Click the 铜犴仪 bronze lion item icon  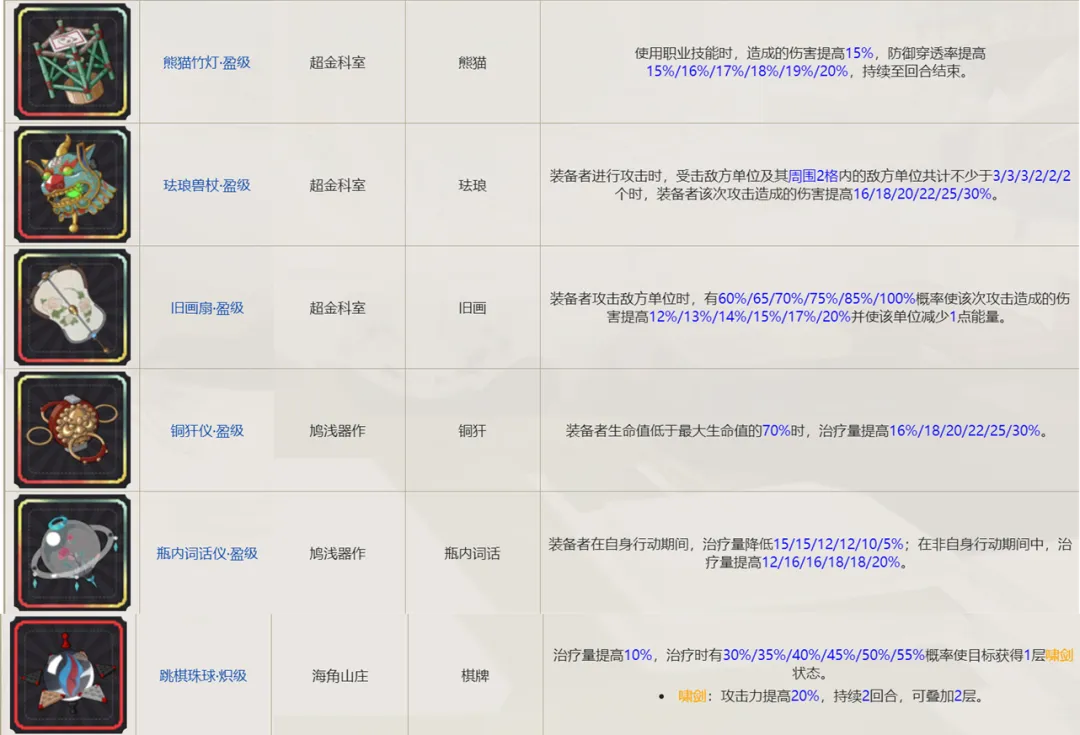[71, 431]
